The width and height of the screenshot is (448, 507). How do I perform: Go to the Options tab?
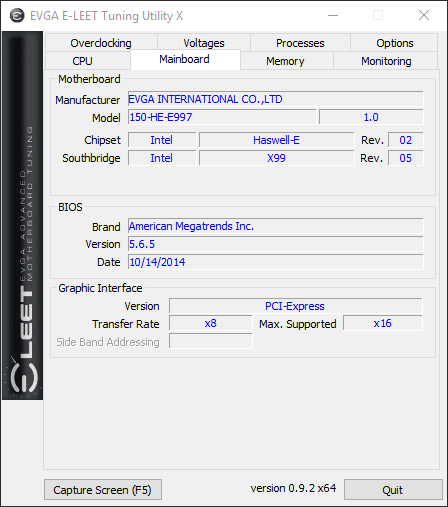point(394,43)
